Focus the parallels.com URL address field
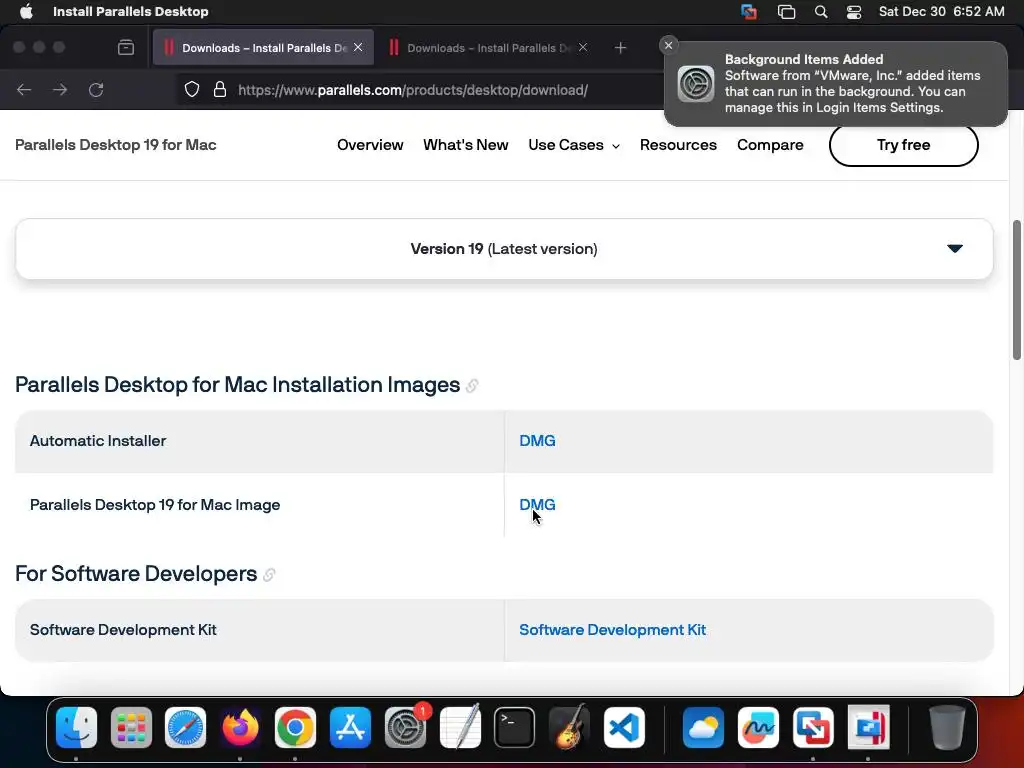This screenshot has width=1024, height=768. (413, 90)
